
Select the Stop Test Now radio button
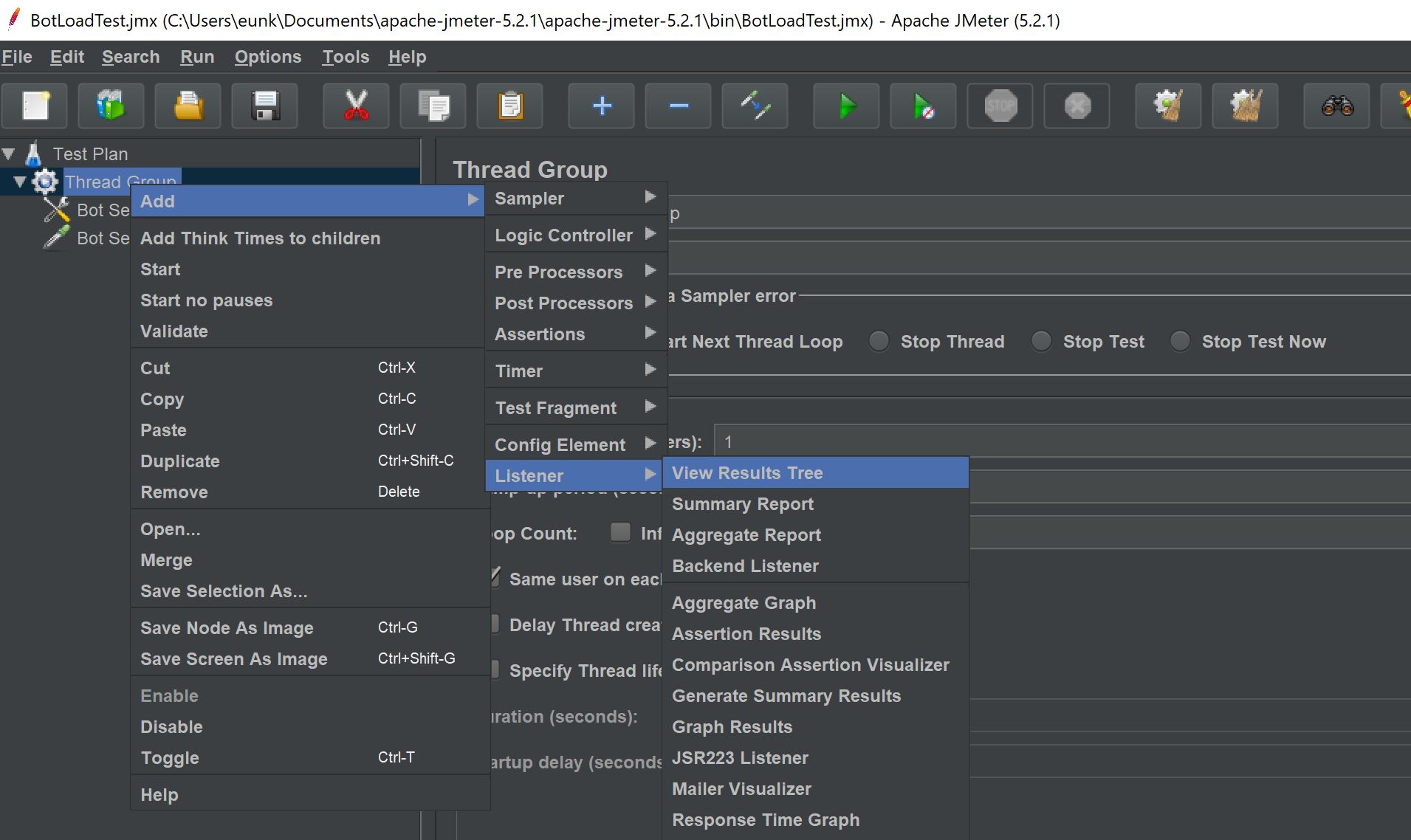[x=1180, y=341]
